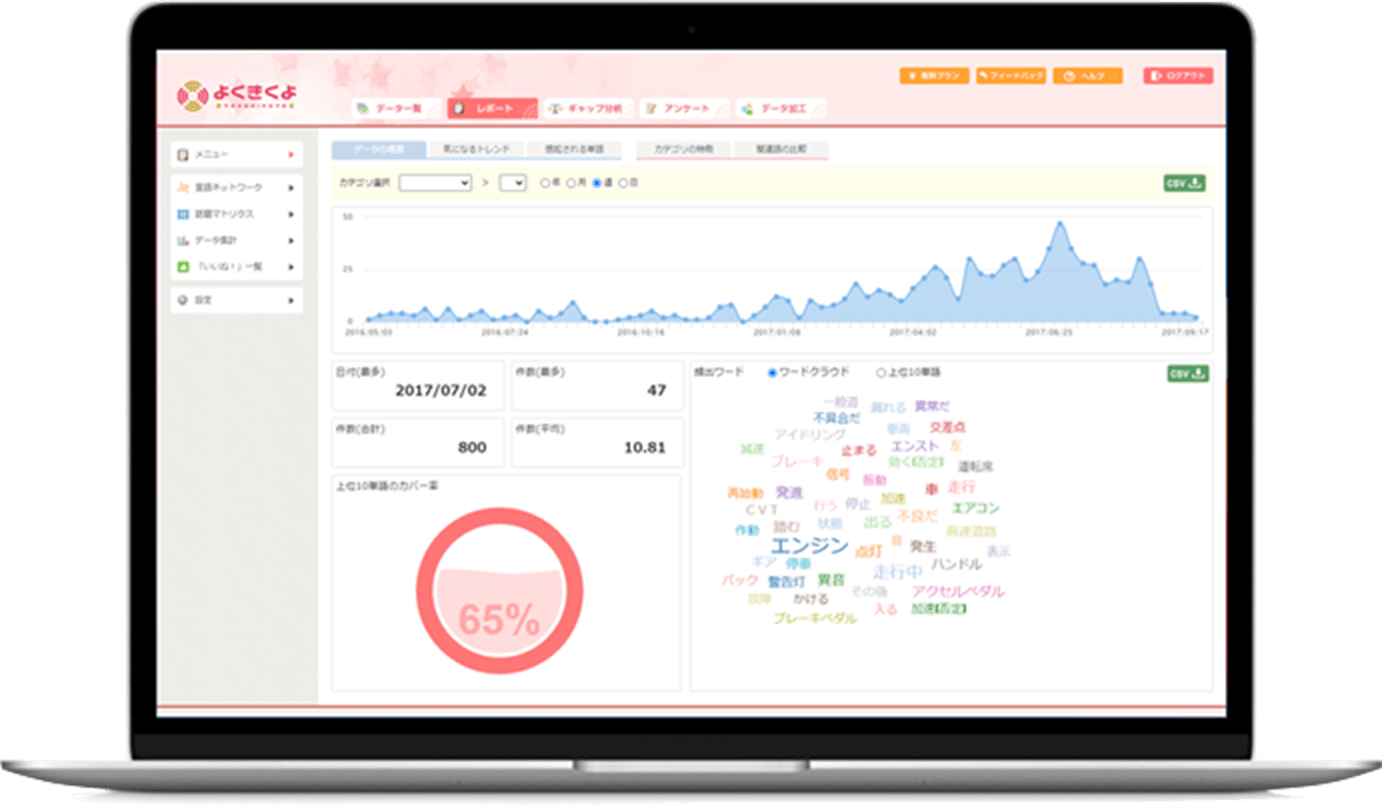Open the ギャップ分析 main tab
The image size is (1382, 806).
click(587, 108)
